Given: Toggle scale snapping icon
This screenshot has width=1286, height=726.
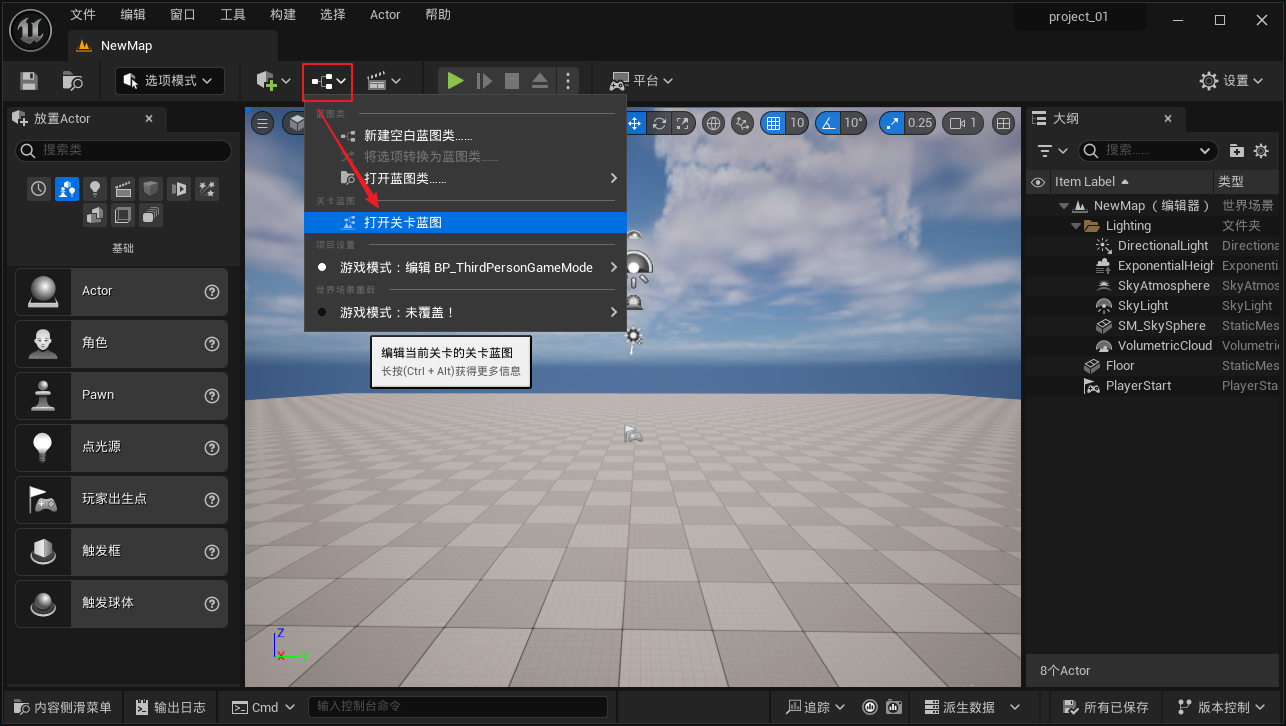Looking at the screenshot, I should (x=892, y=123).
